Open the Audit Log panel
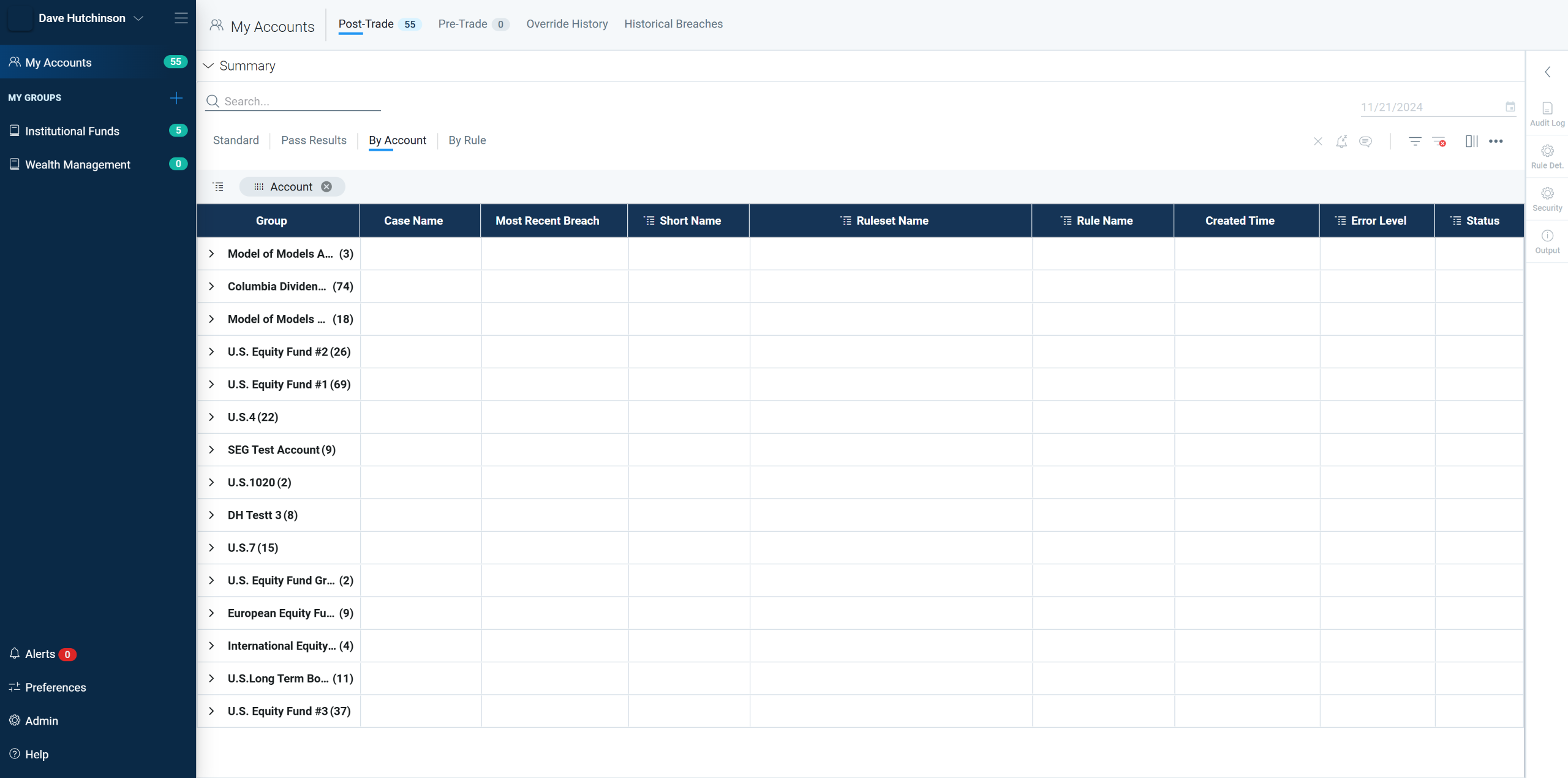This screenshot has height=778, width=1568. 1547,114
